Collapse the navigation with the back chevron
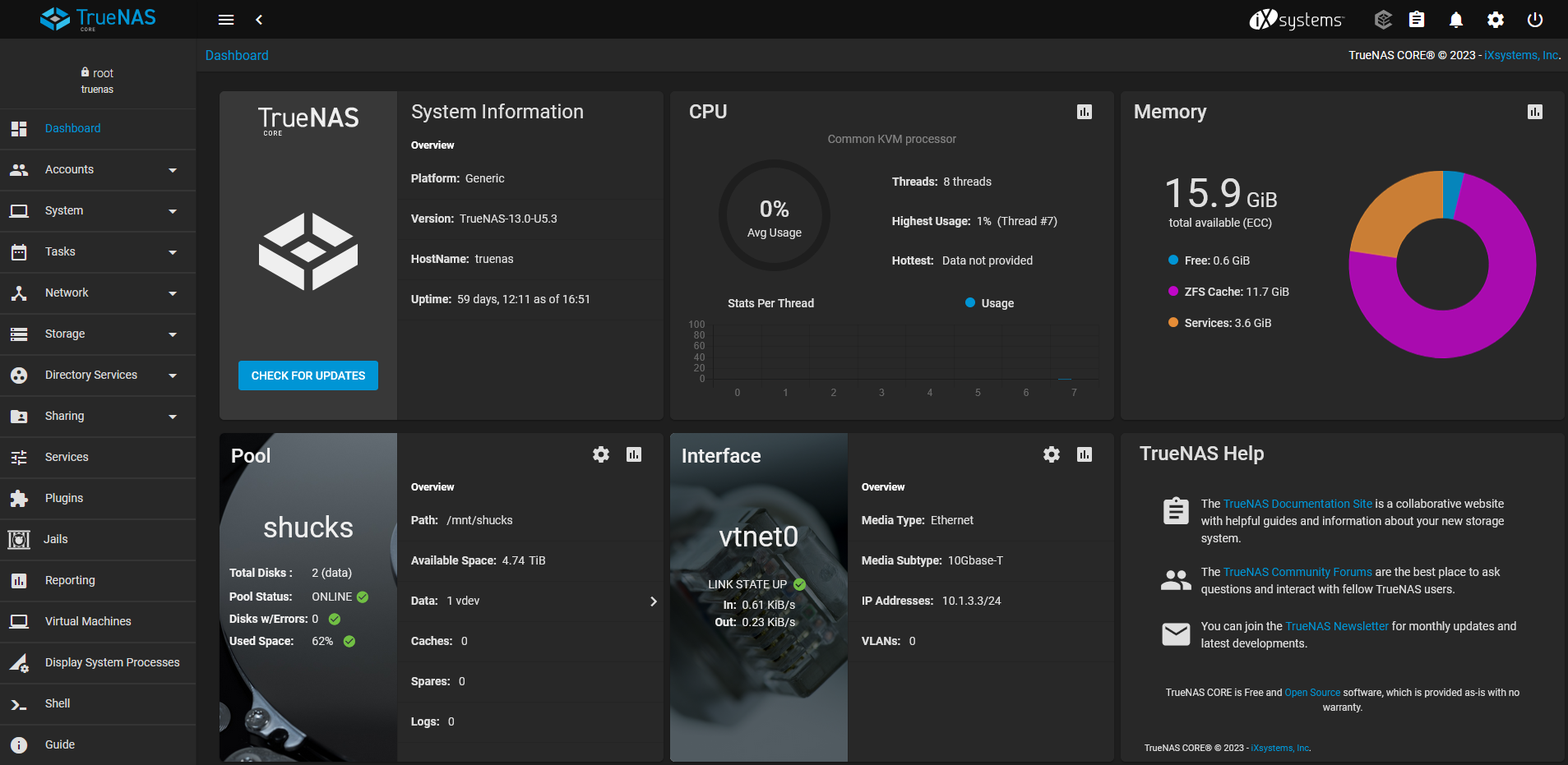 pos(259,19)
